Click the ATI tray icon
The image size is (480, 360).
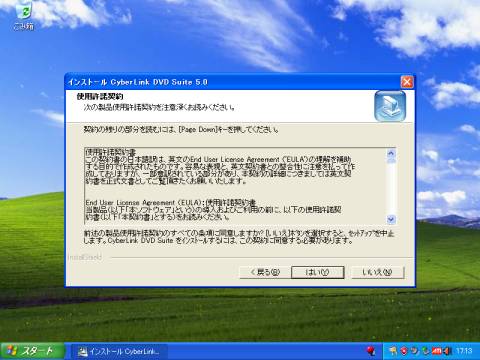pos(436,351)
